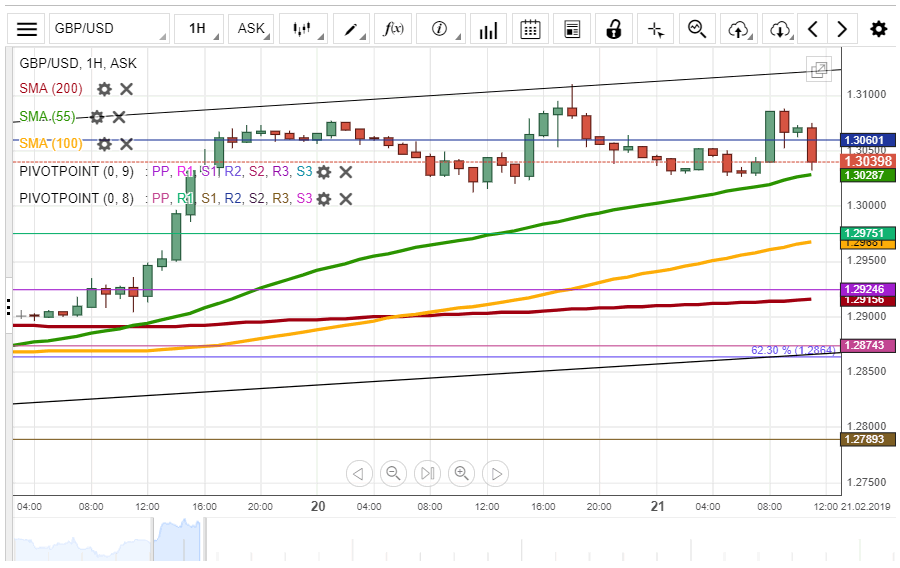The width and height of the screenshot is (900, 568).
Task: Select the pencil drawing tool
Action: click(353, 29)
